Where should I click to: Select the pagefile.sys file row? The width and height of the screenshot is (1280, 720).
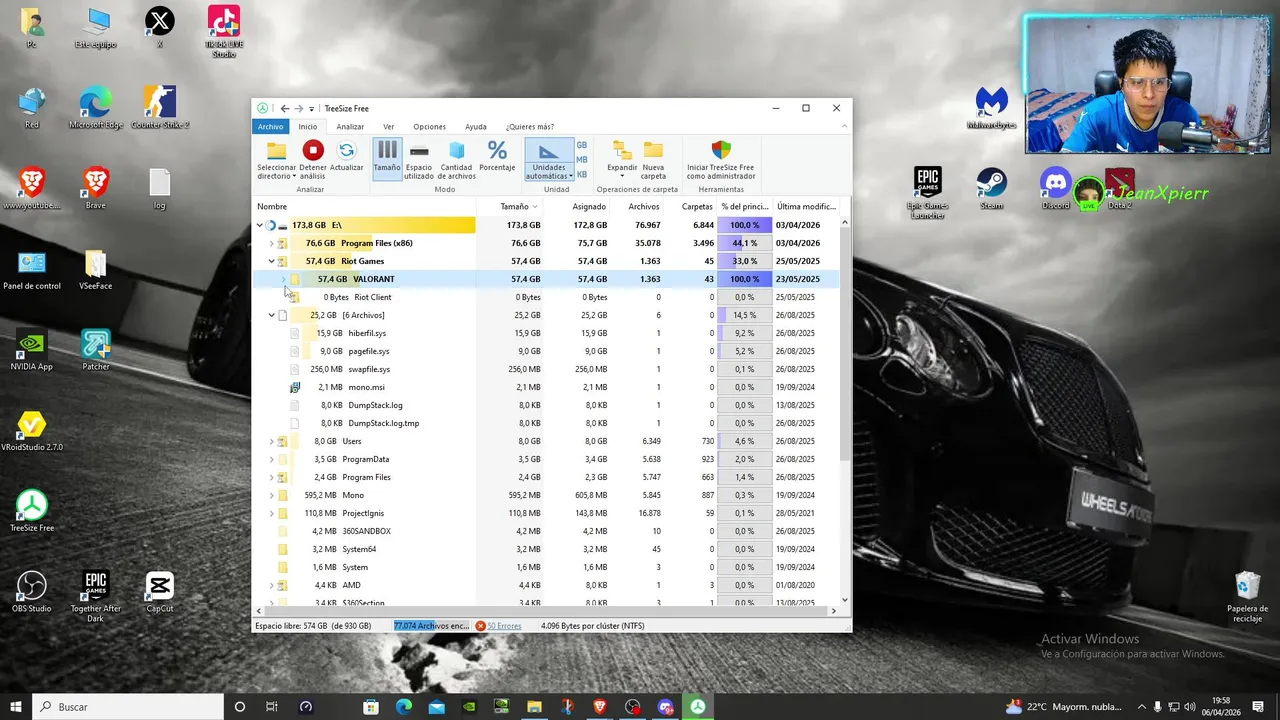546,351
